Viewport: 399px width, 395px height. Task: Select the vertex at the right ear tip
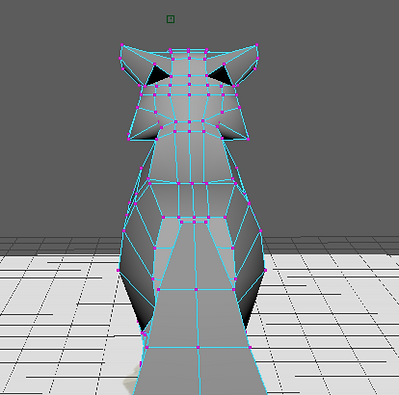[x=256, y=45]
